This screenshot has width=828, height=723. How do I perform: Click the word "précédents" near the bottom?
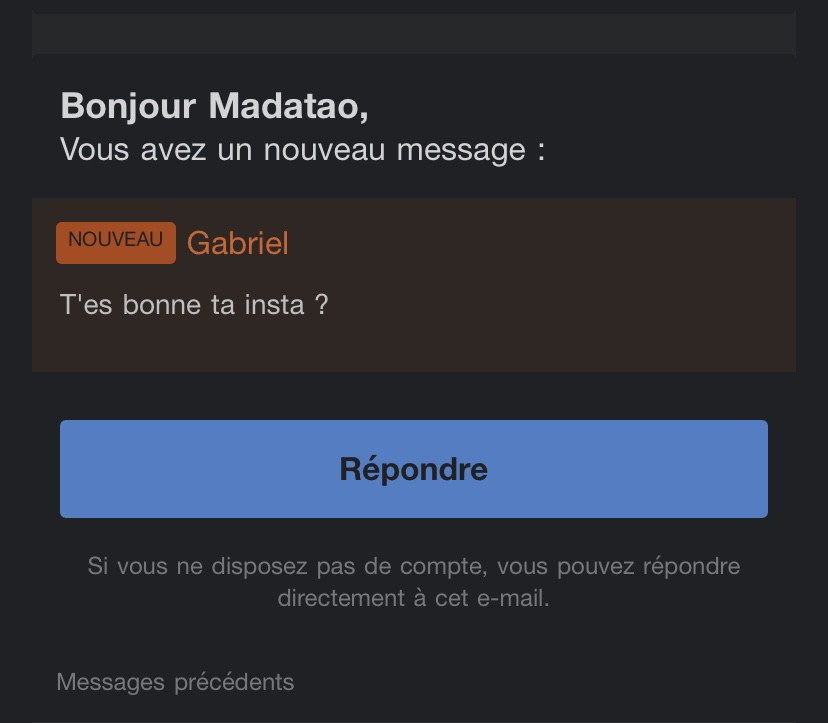(x=234, y=682)
